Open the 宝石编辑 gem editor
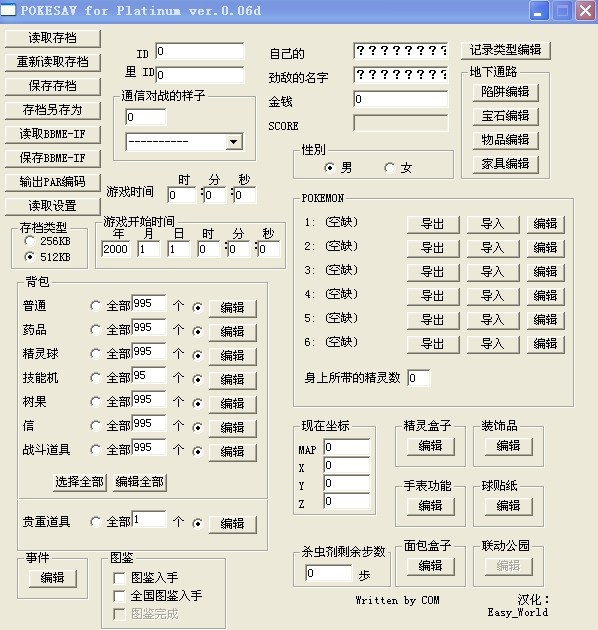Screen dimensions: 598x630 [x=506, y=117]
